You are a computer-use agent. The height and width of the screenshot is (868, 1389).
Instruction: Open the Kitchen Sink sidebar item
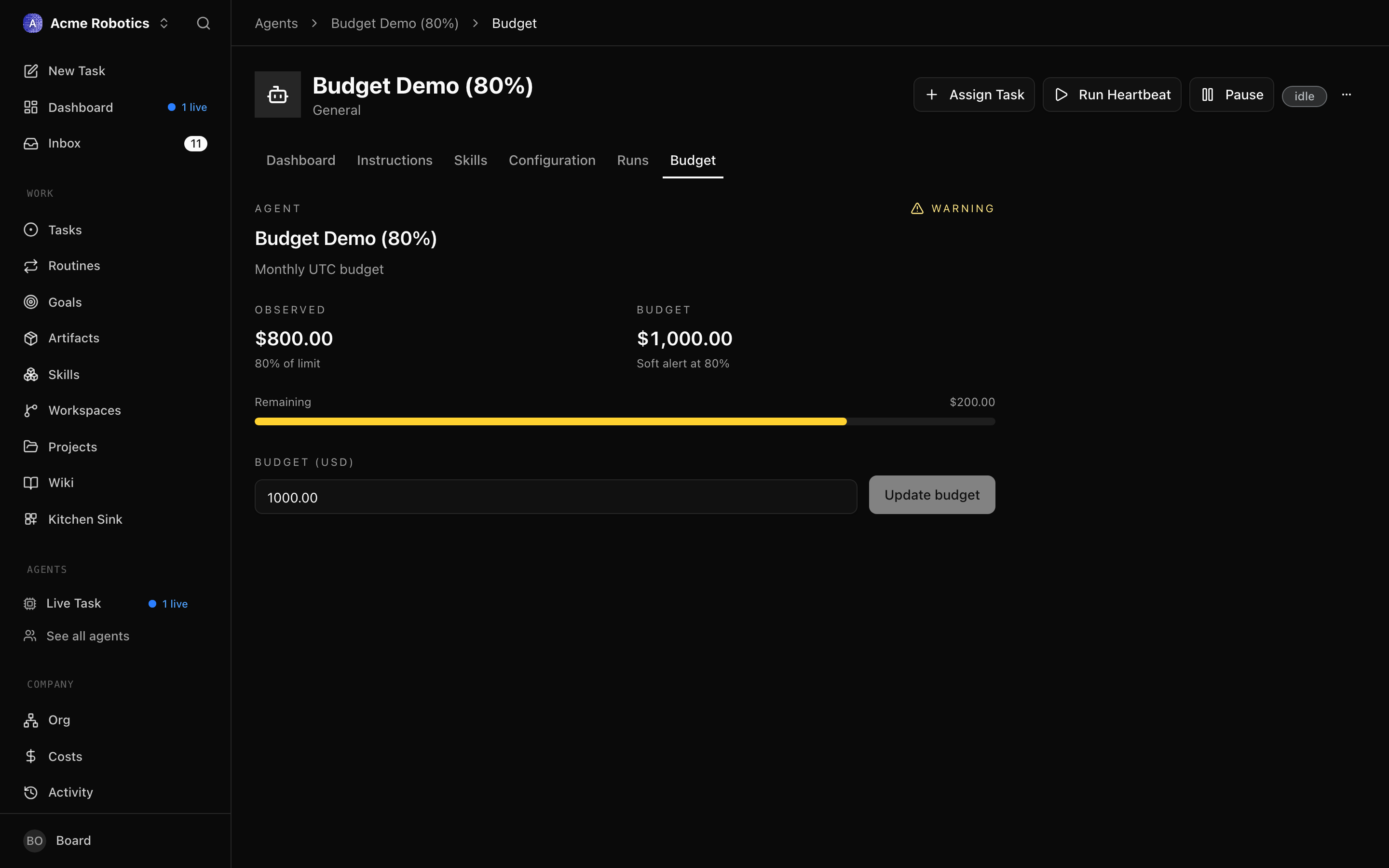point(115,519)
